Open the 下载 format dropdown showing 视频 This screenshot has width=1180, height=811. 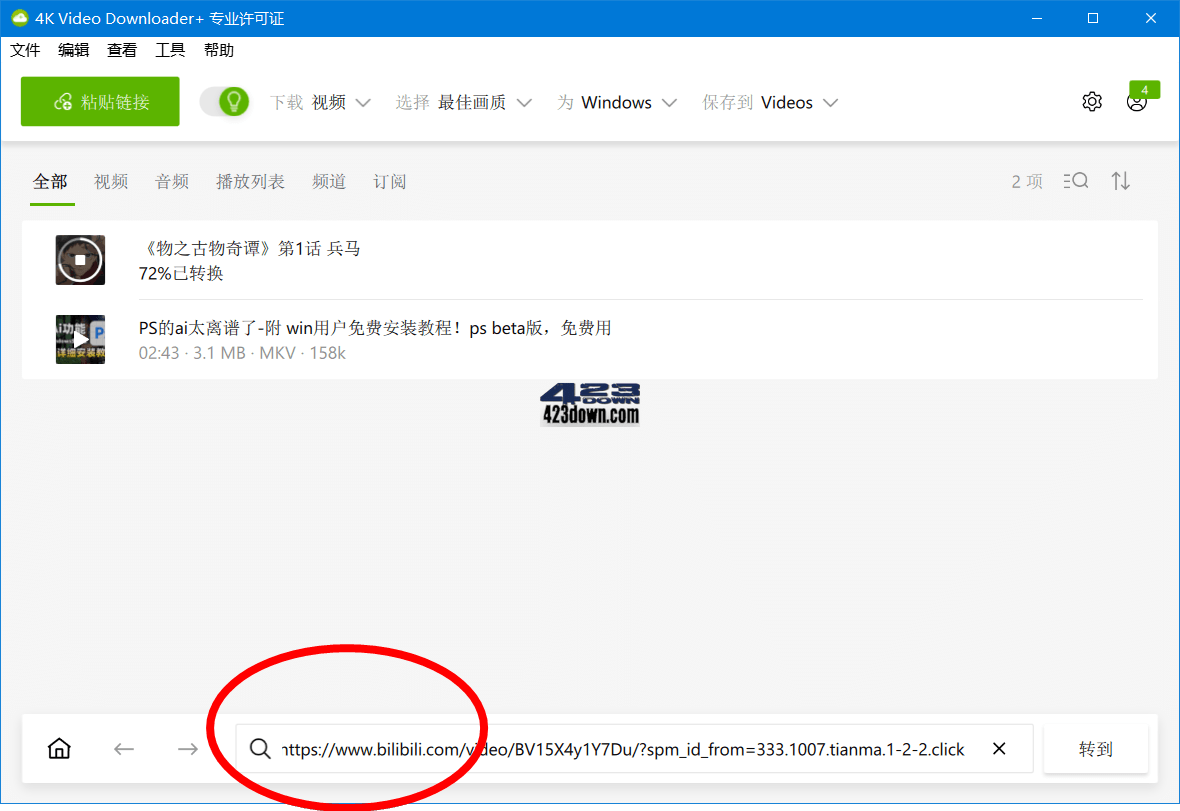pos(340,101)
